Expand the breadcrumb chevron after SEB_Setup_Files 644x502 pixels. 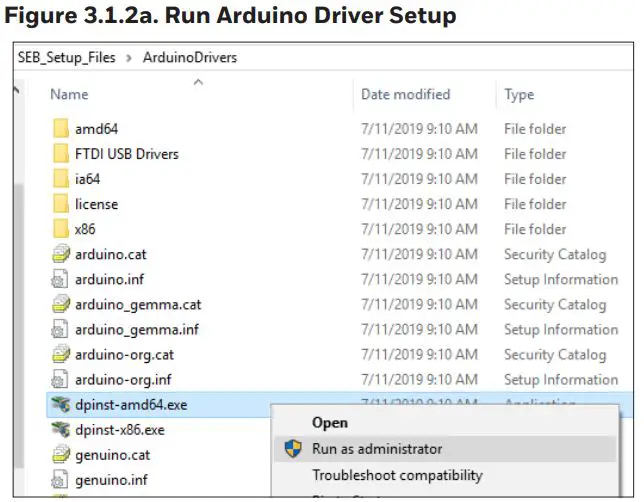[129, 58]
